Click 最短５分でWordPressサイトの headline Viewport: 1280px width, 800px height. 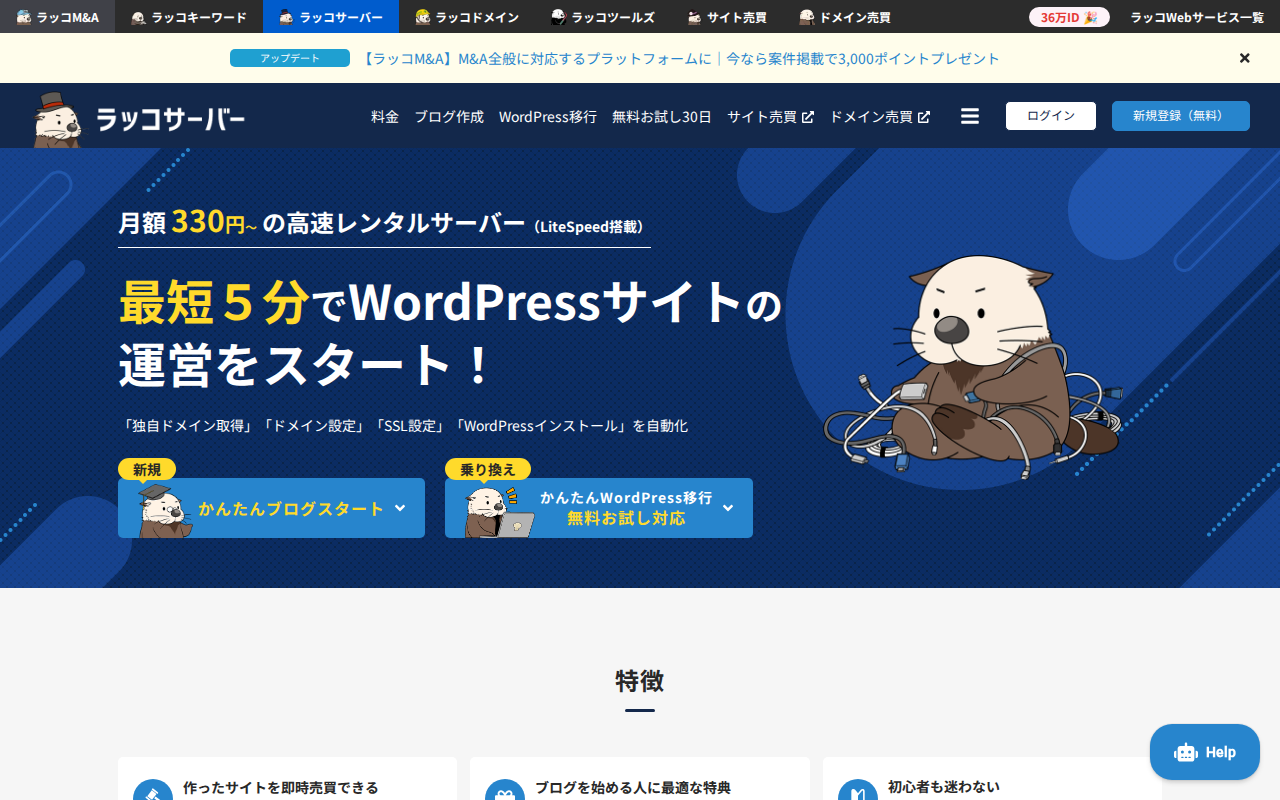point(450,302)
